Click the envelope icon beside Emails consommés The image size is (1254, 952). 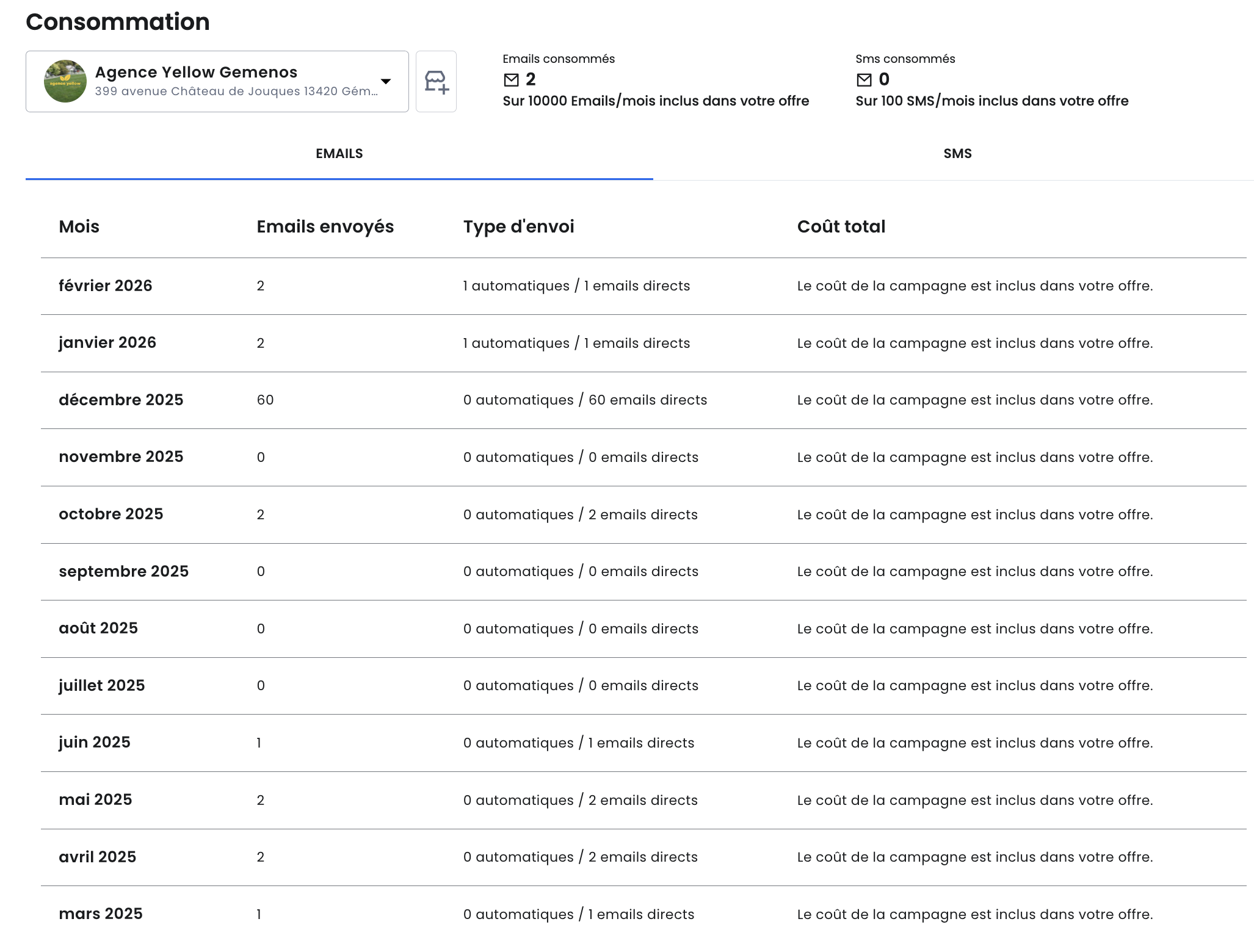tap(511, 80)
